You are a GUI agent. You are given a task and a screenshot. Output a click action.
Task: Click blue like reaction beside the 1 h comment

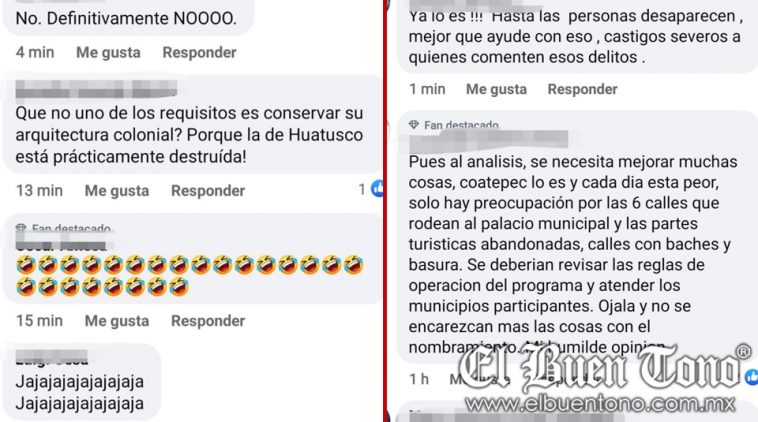(x=751, y=377)
